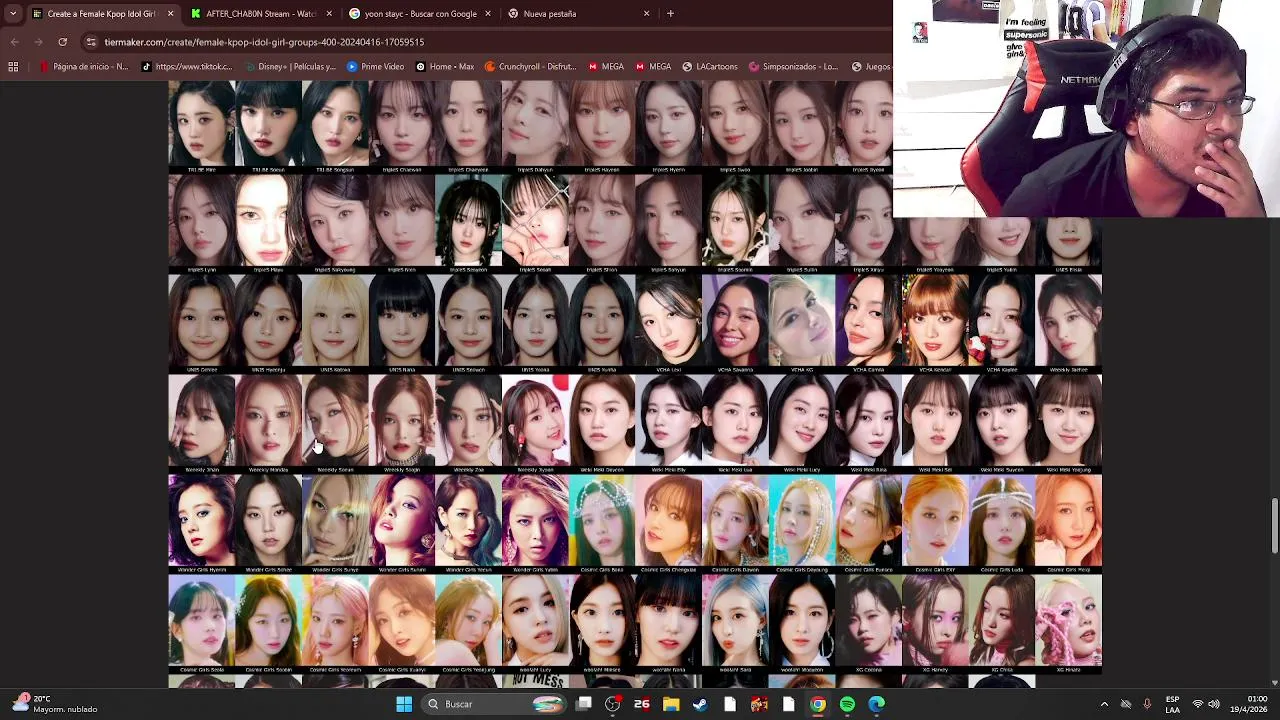Screen dimensions: 1280x720
Task: Go back one page in Chrome
Action: tap(14, 42)
